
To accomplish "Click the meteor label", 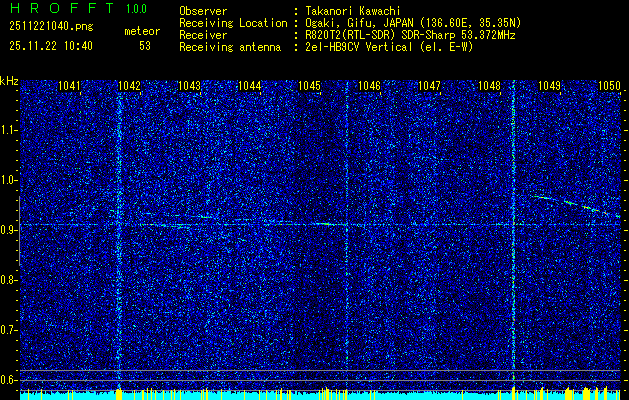I will pyautogui.click(x=142, y=31).
